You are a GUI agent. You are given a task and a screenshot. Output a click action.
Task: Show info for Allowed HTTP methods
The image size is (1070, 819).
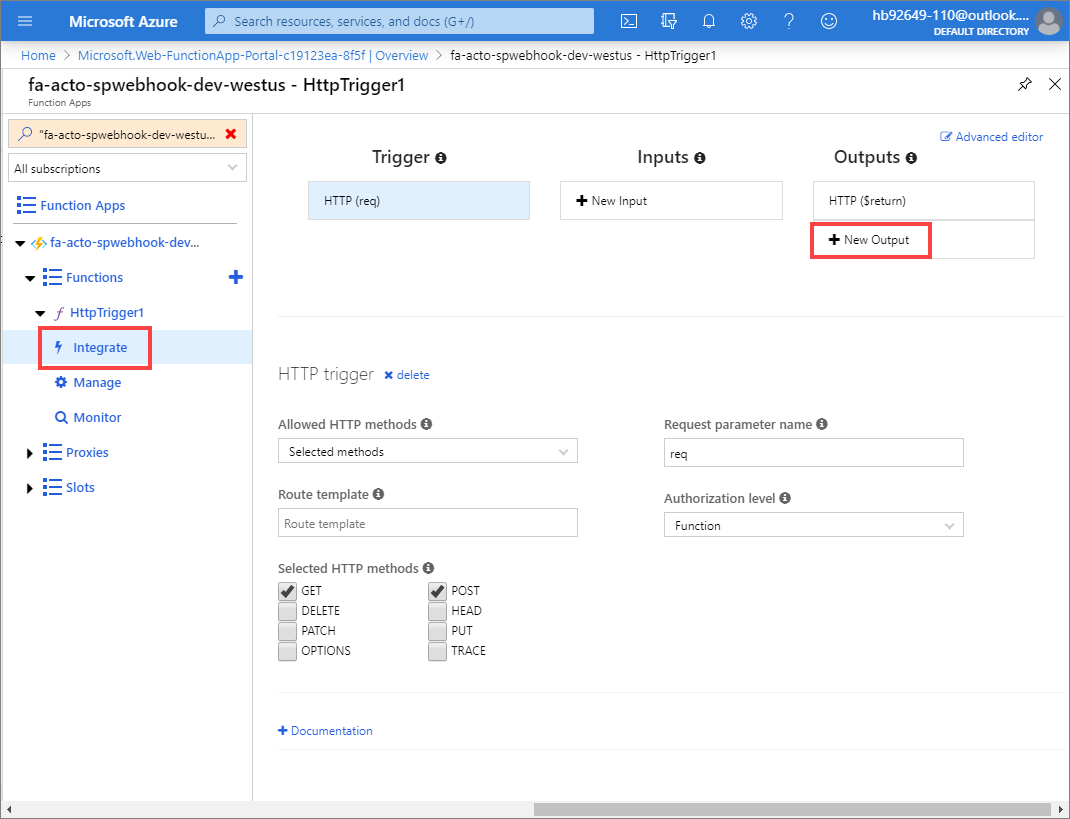(x=426, y=424)
